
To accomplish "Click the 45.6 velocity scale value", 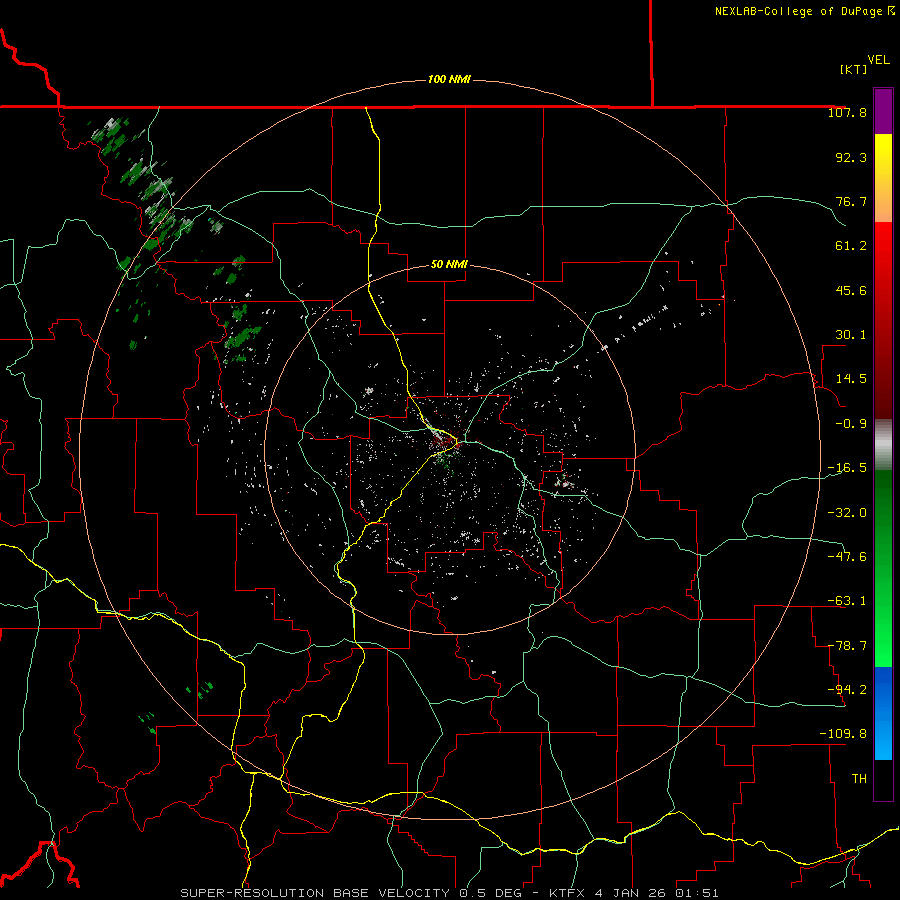I will (851, 290).
